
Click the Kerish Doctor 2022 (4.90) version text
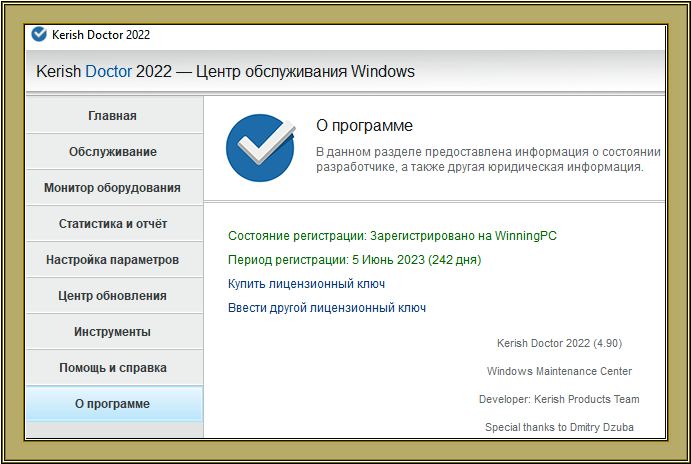559,343
